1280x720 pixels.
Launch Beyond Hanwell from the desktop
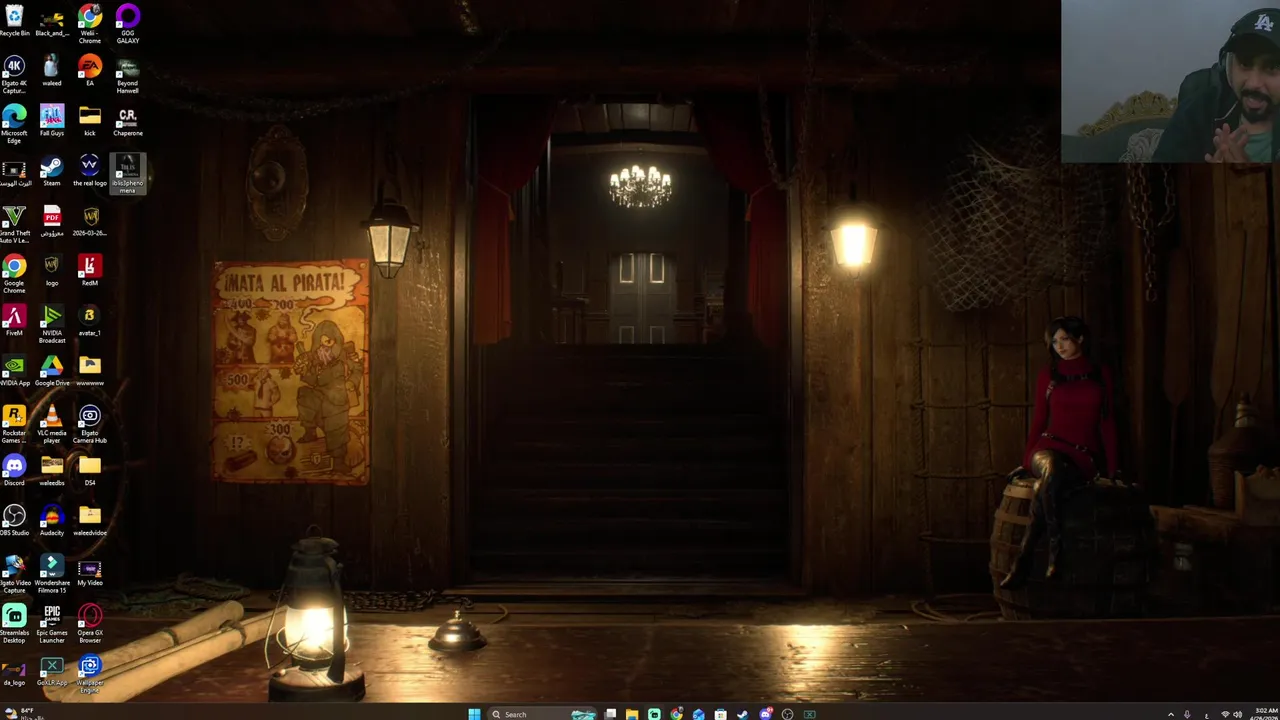(128, 74)
